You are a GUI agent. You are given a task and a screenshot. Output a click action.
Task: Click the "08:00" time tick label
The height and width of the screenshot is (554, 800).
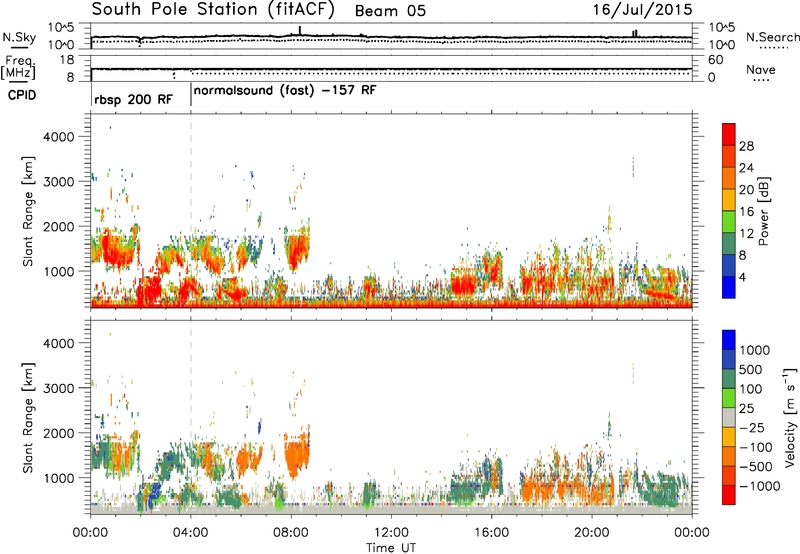click(291, 533)
